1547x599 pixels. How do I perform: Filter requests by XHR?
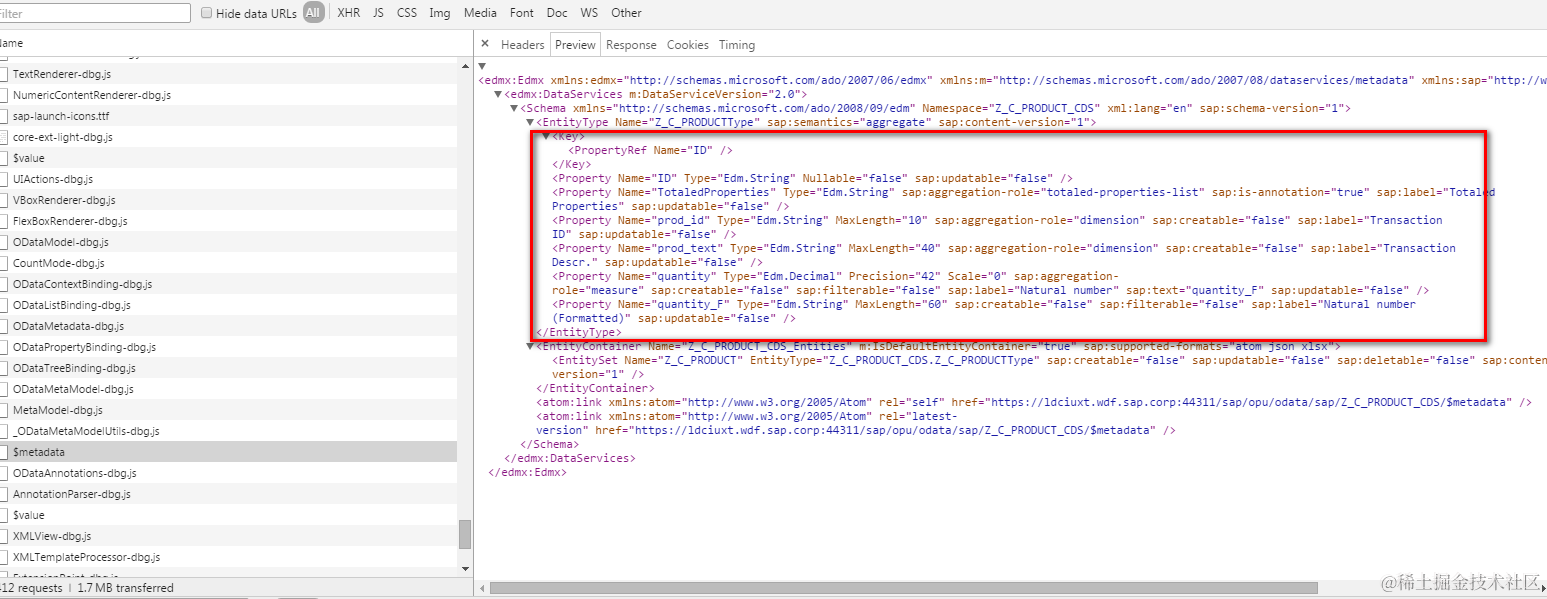click(349, 13)
